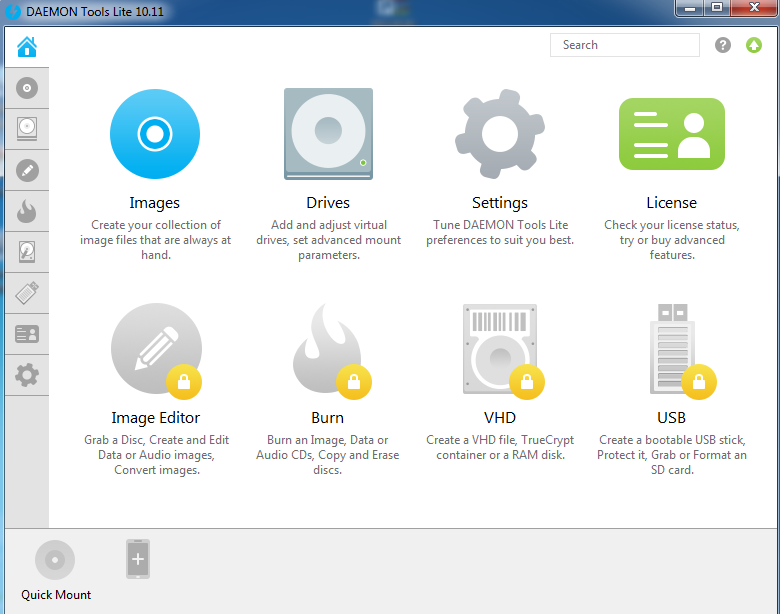This screenshot has height=614, width=780.
Task: Click 'Add and adjust virtual drives' description
Action: [329, 240]
